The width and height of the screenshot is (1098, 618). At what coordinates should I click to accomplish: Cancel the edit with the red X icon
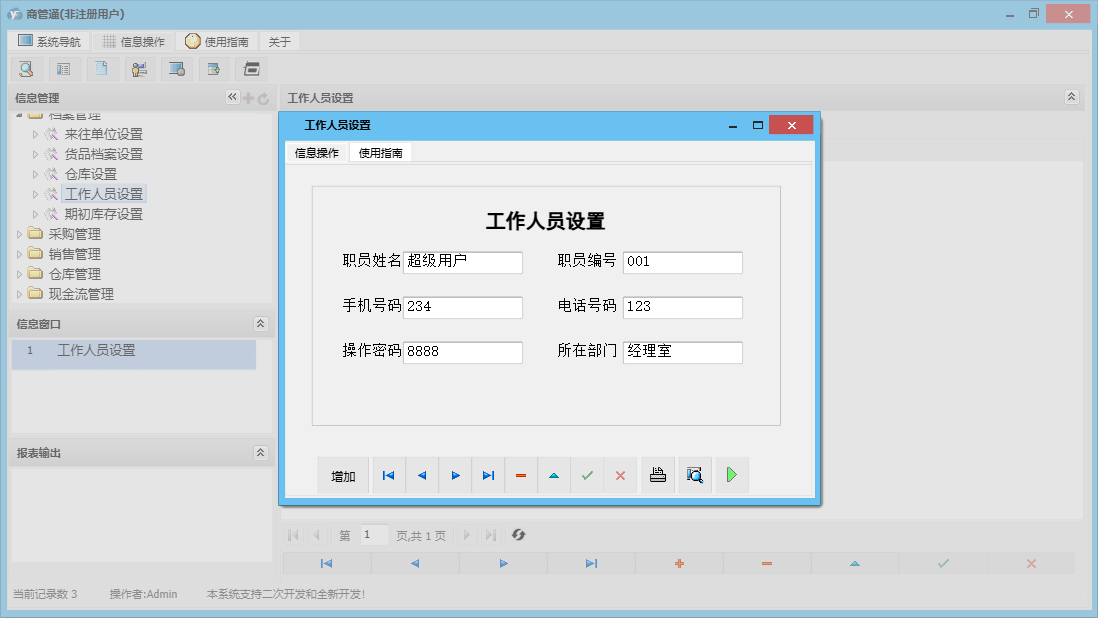click(x=620, y=475)
